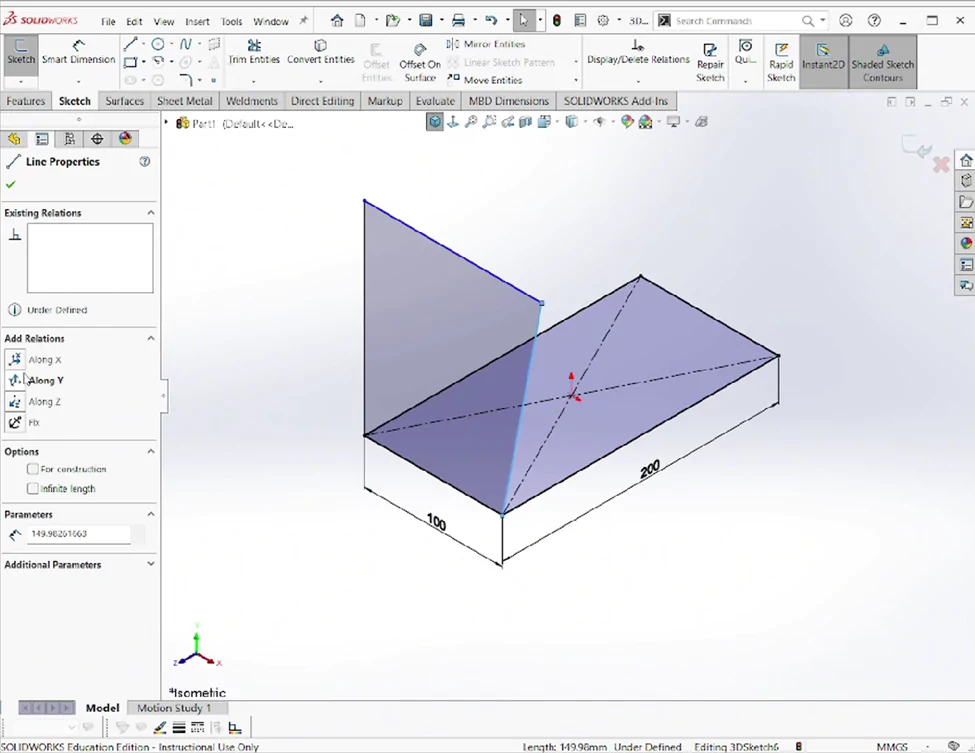Open Display/Delete Relations tool
Screen dimensions: 975x753
click(638, 52)
